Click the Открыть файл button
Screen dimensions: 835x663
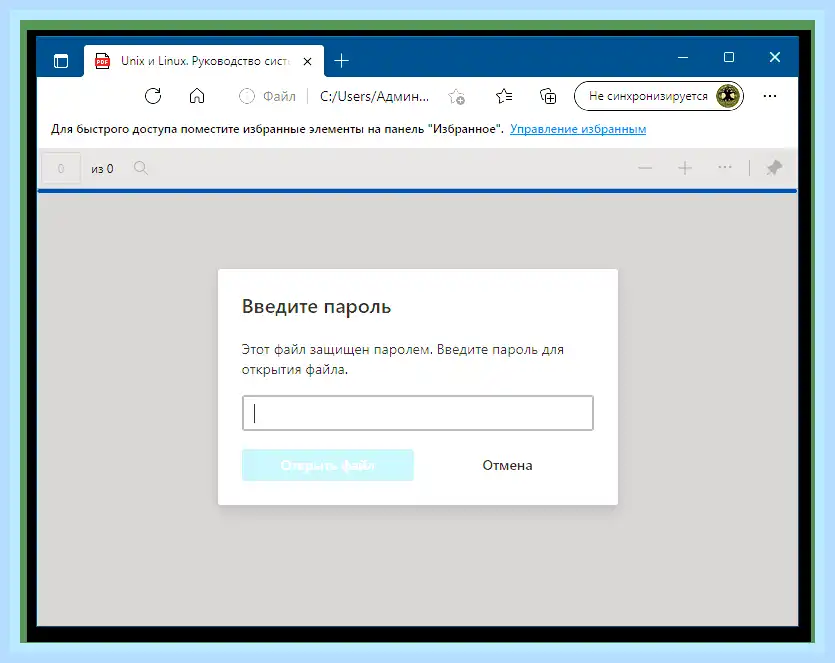coord(328,465)
